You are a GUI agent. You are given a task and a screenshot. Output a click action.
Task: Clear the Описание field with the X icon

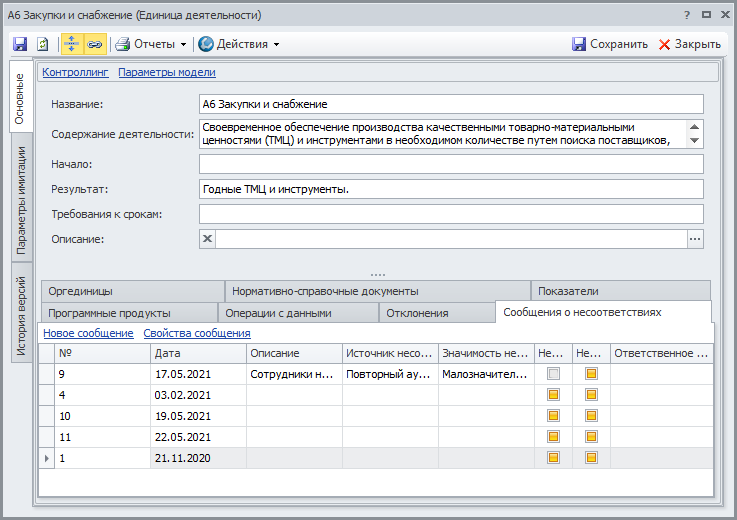click(x=208, y=238)
